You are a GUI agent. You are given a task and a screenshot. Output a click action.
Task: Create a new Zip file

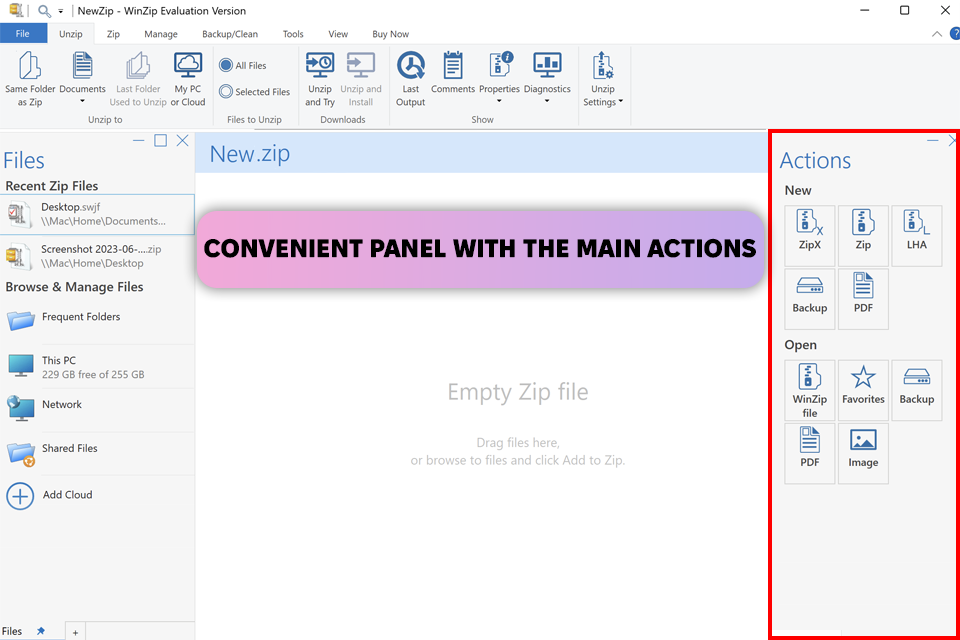point(863,236)
